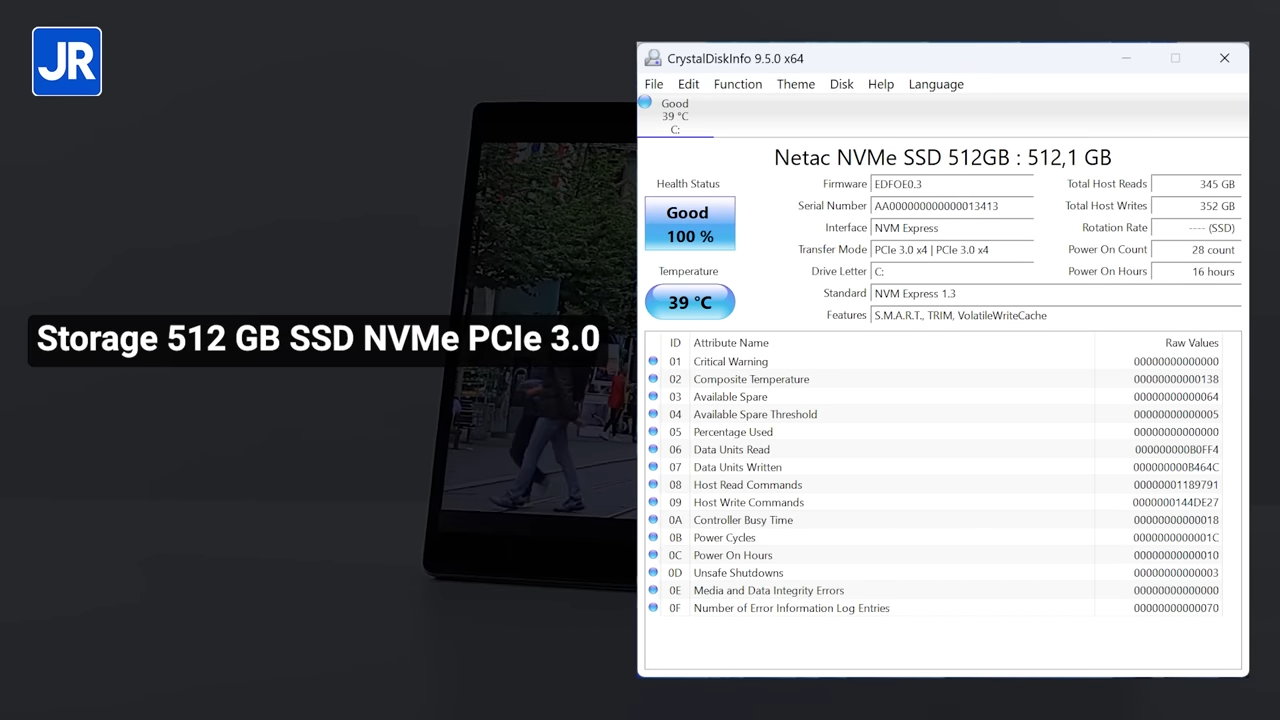Select the Host Write Commands attribute name
Screen dimensions: 1280x720
749,502
